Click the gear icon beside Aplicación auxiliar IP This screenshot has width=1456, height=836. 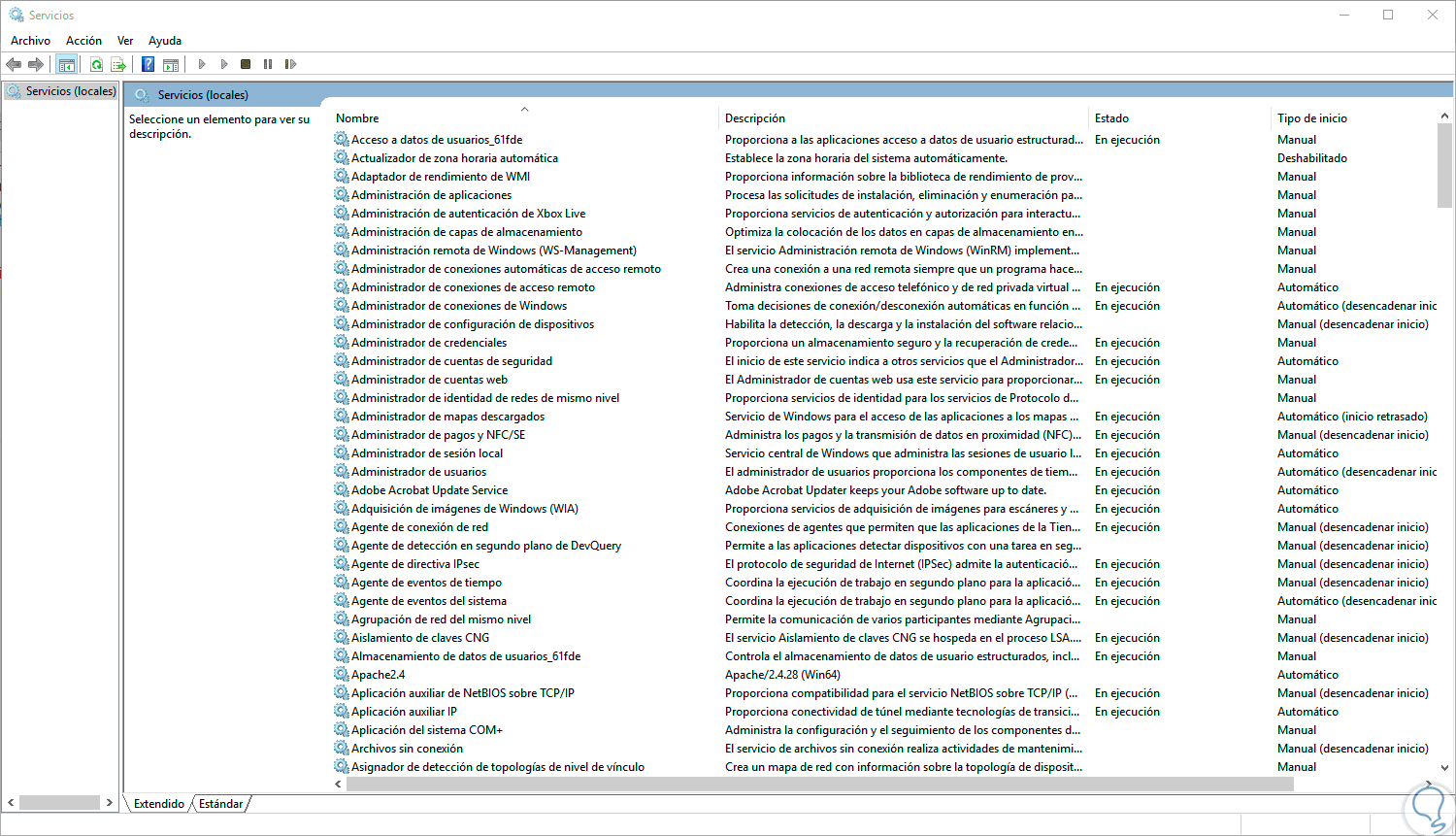tap(342, 711)
